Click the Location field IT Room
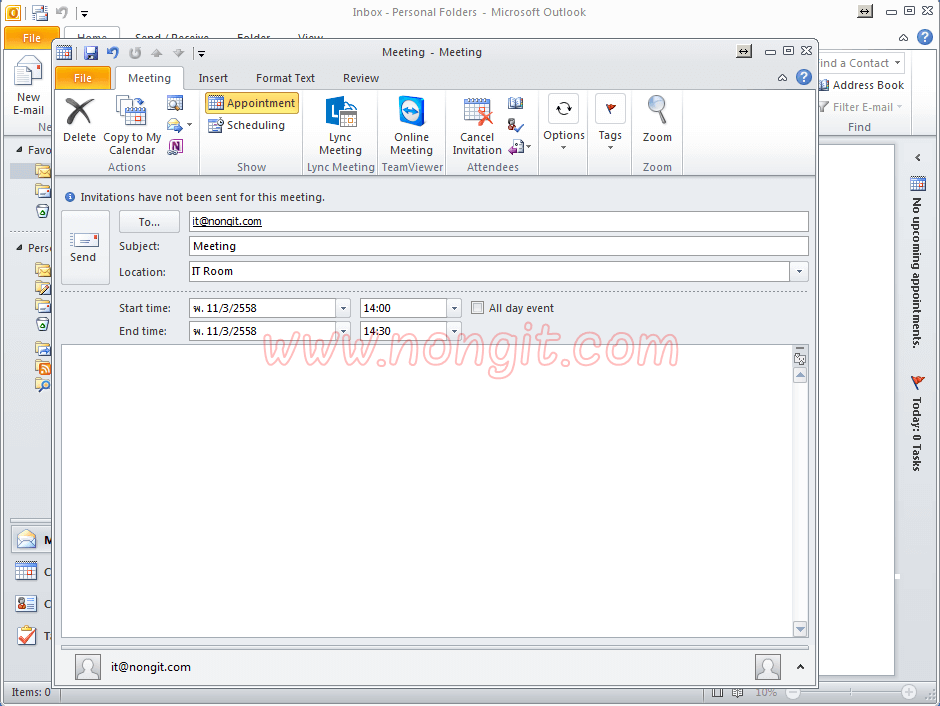Image resolution: width=940 pixels, height=706 pixels. (x=489, y=271)
